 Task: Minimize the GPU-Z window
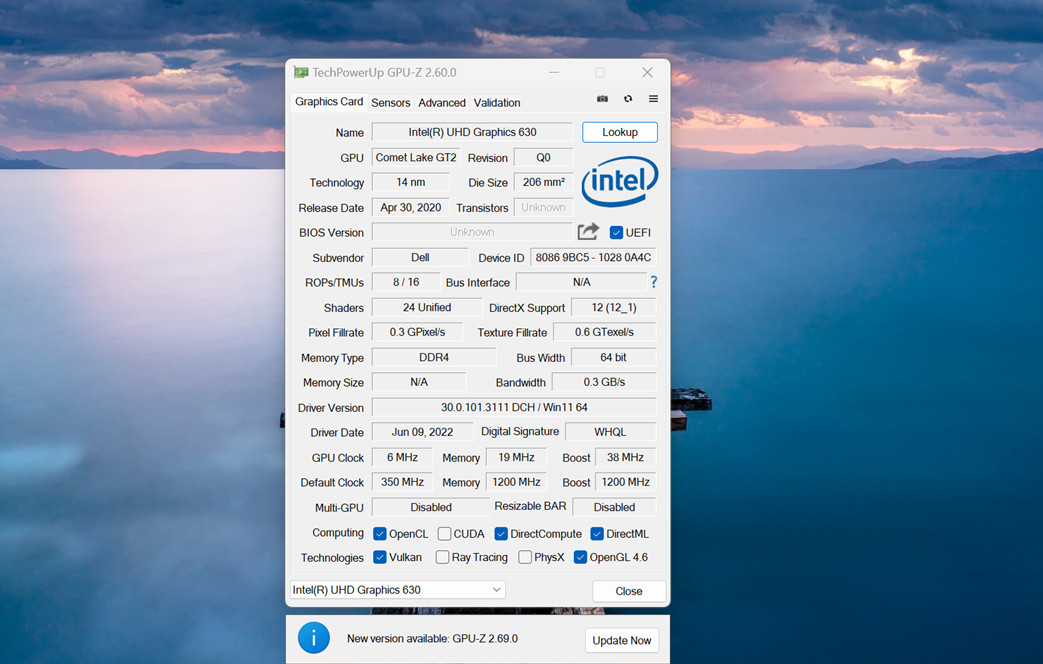[554, 72]
